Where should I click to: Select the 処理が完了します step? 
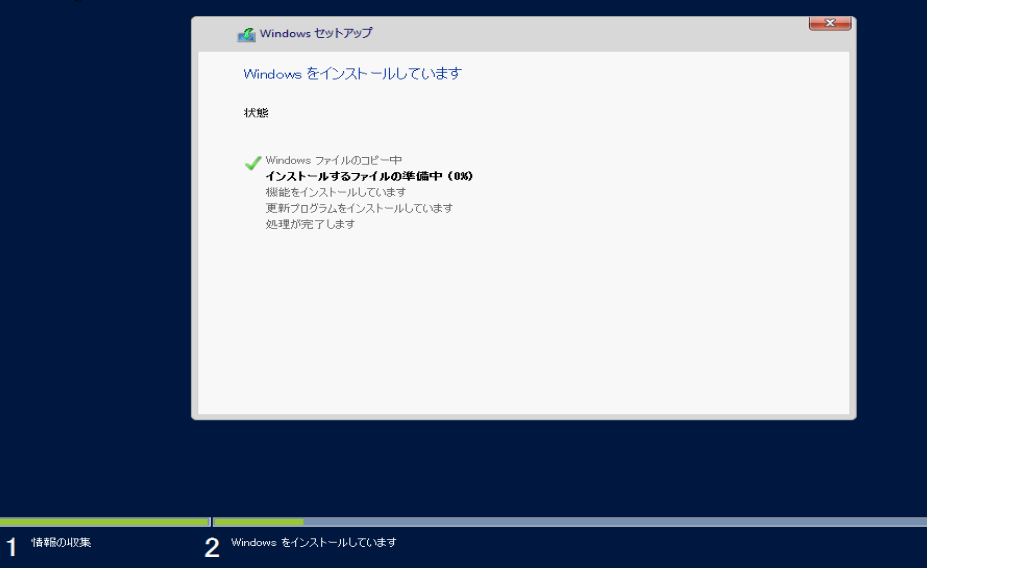(310, 224)
